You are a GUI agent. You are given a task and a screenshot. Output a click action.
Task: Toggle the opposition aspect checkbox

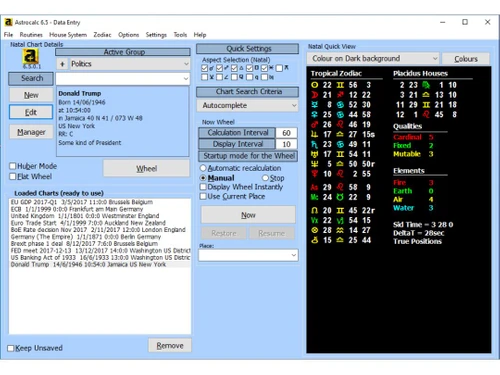click(x=219, y=68)
